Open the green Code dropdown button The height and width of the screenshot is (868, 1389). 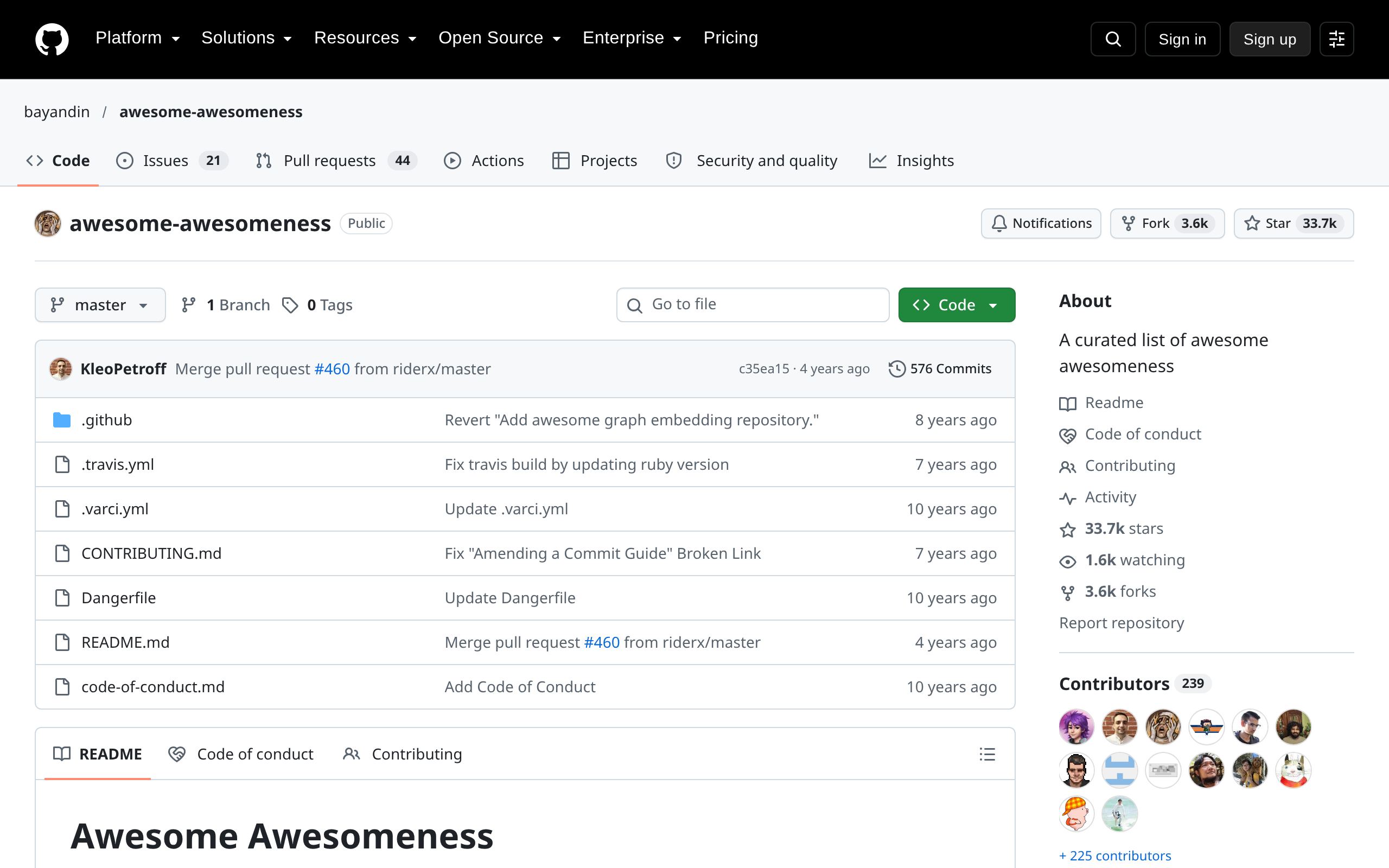tap(956, 305)
